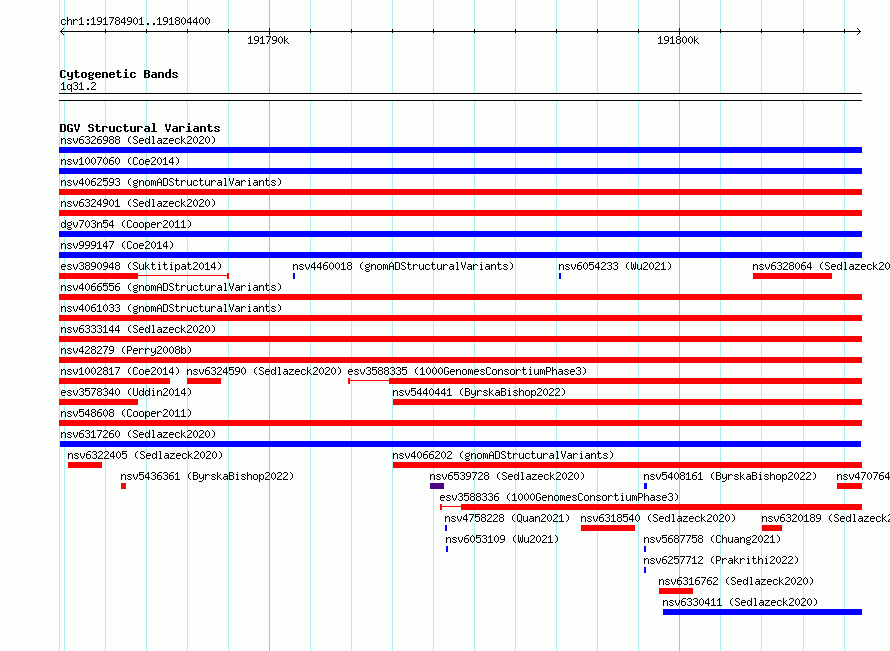
Task: Select nsv6318540 (Sedlazeck2020) label
Action: [658, 518]
